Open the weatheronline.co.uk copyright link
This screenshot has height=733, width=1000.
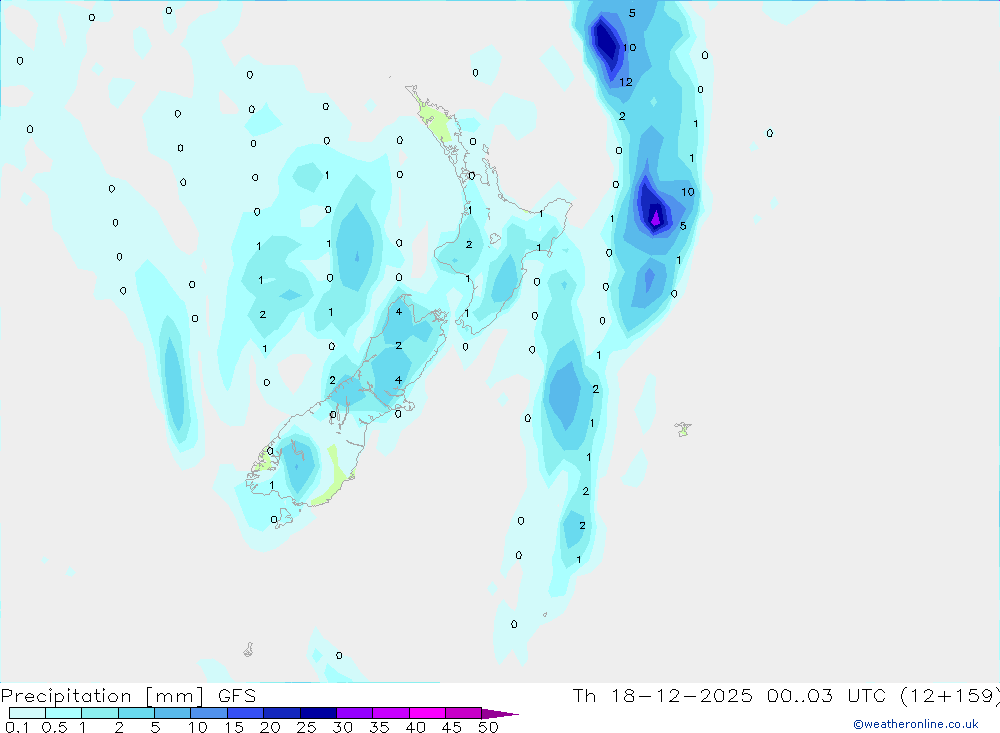click(916, 724)
